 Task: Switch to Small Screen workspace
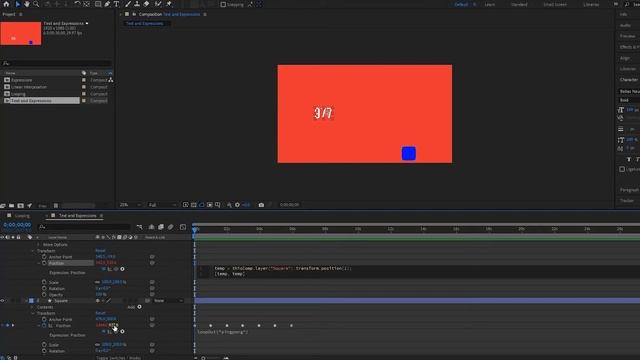pos(555,4)
